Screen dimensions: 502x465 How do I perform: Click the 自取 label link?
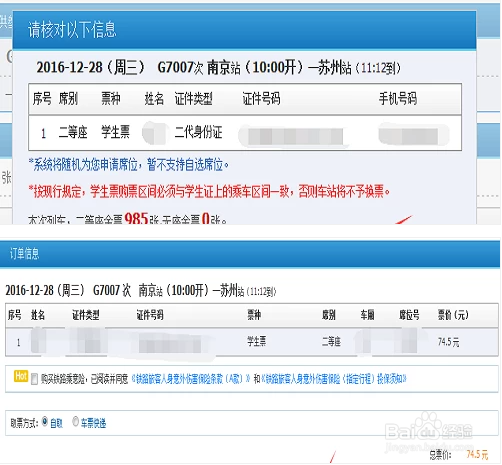pyautogui.click(x=56, y=423)
